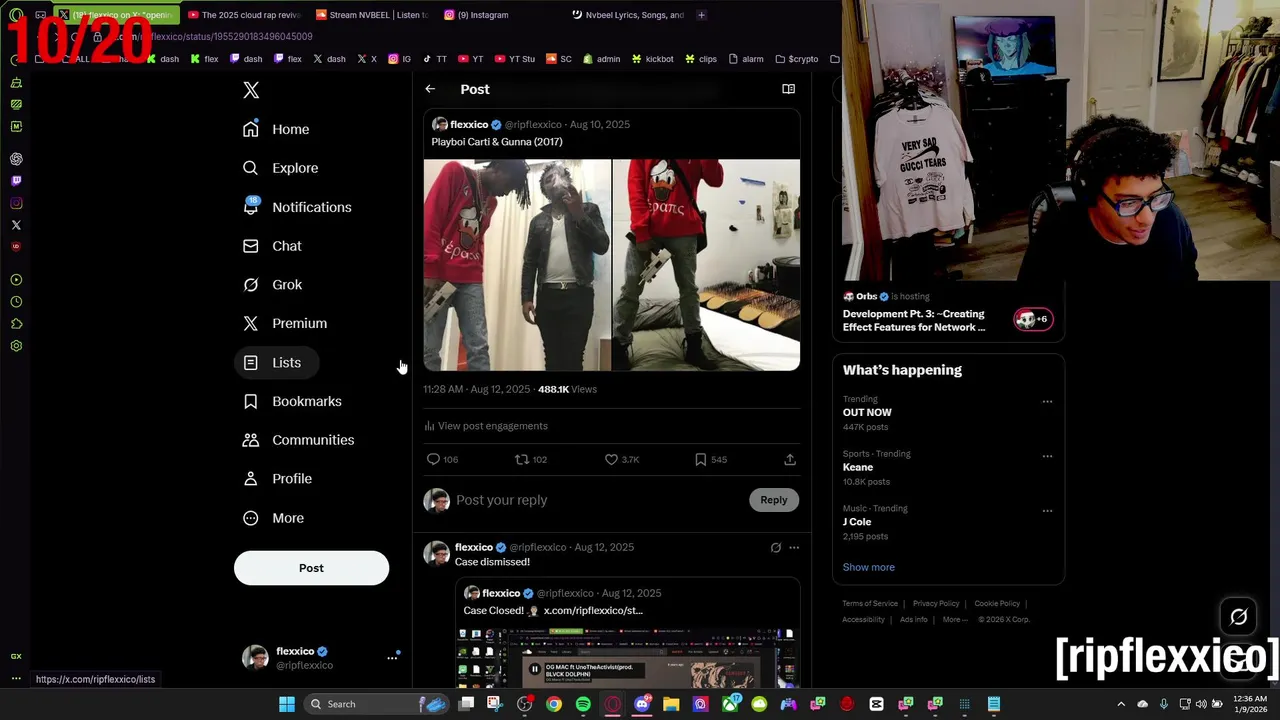
Task: Open the alarm bookmark
Action: pos(745,59)
